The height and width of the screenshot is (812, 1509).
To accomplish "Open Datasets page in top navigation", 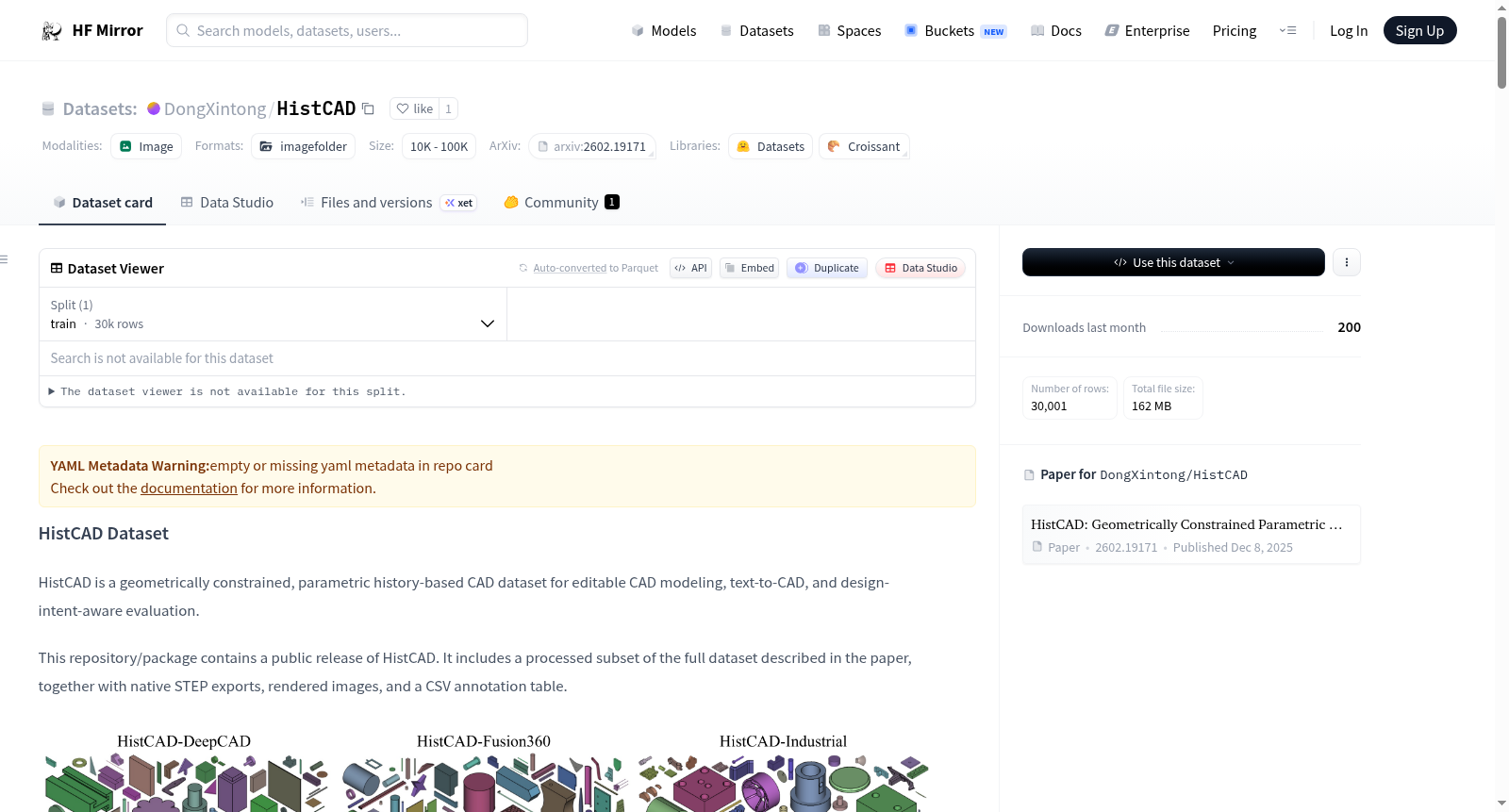I will tap(757, 31).
